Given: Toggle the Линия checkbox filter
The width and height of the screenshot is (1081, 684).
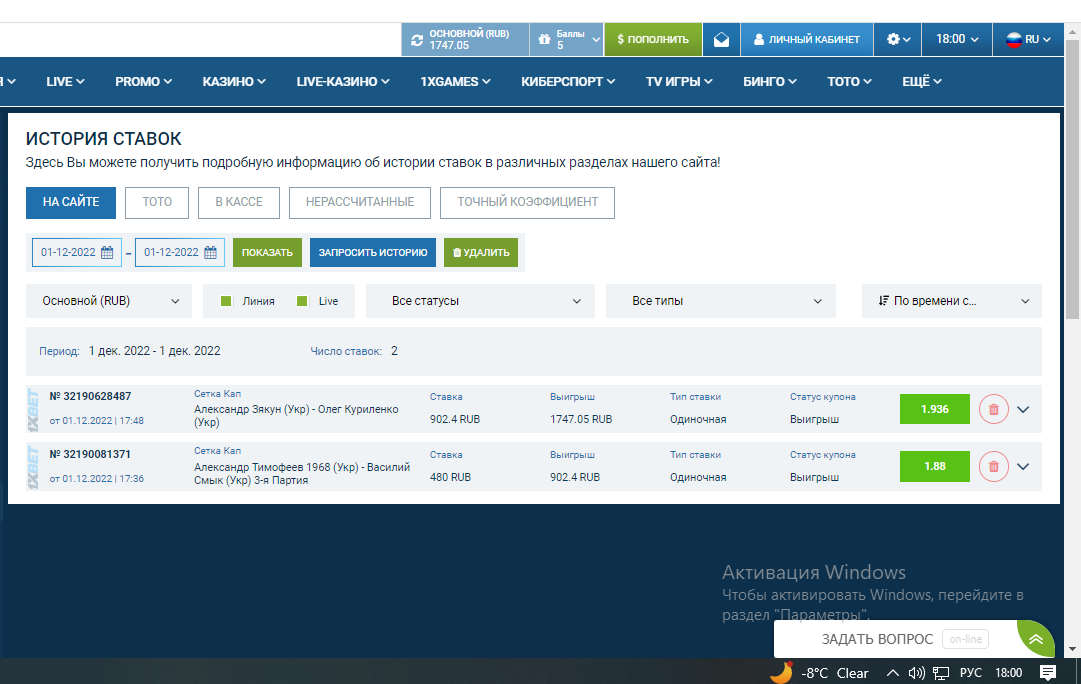Looking at the screenshot, I should pos(226,301).
